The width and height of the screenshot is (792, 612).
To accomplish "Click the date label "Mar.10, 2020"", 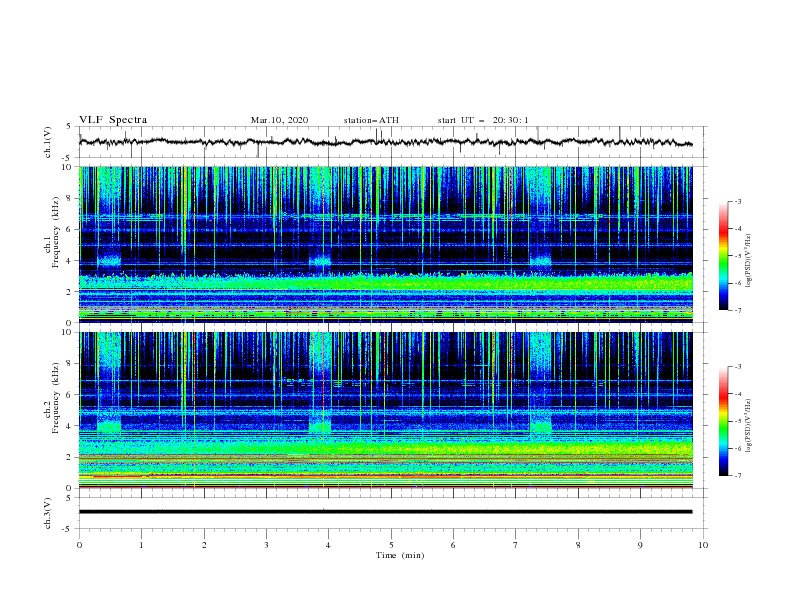I will coord(279,120).
